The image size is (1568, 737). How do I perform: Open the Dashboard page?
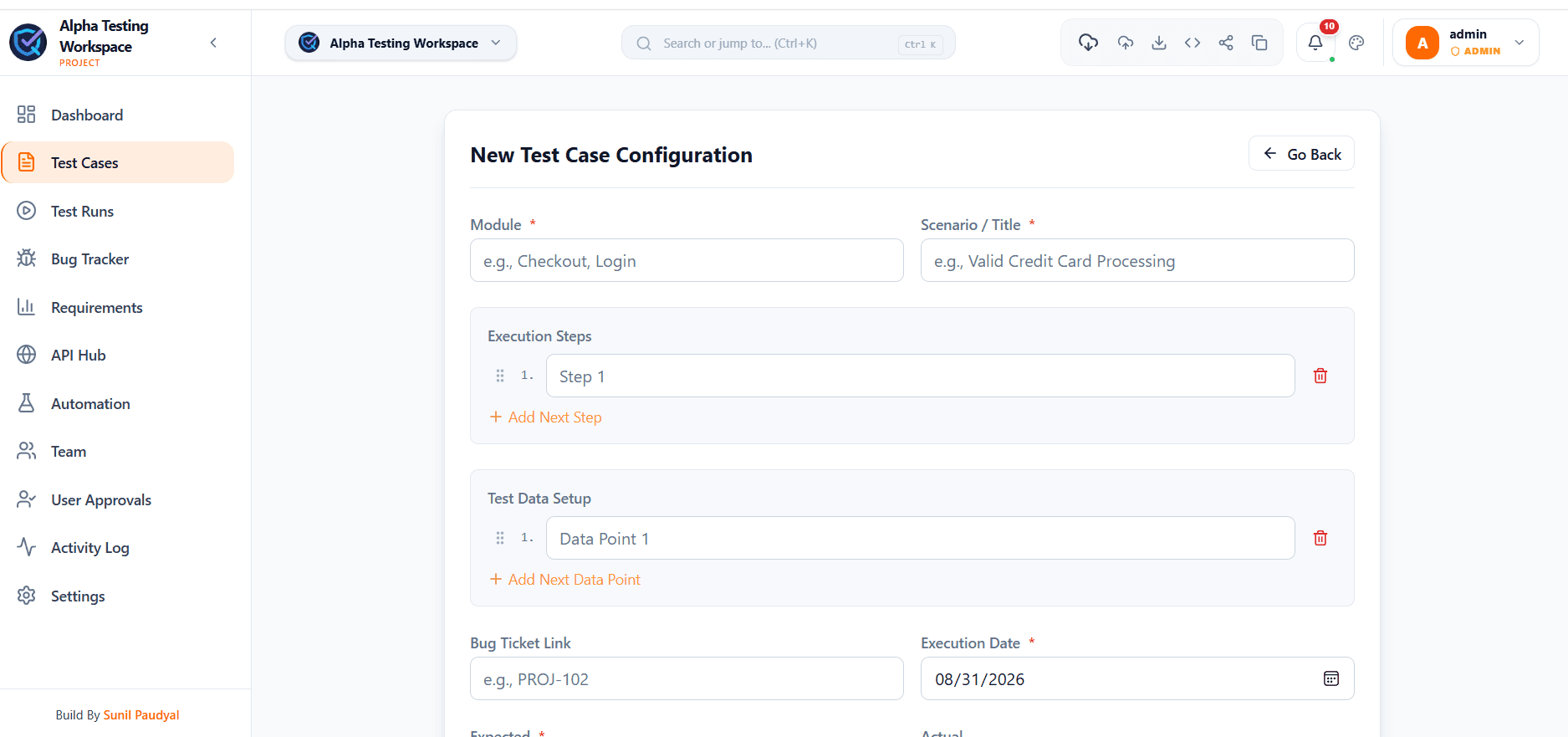(x=118, y=115)
